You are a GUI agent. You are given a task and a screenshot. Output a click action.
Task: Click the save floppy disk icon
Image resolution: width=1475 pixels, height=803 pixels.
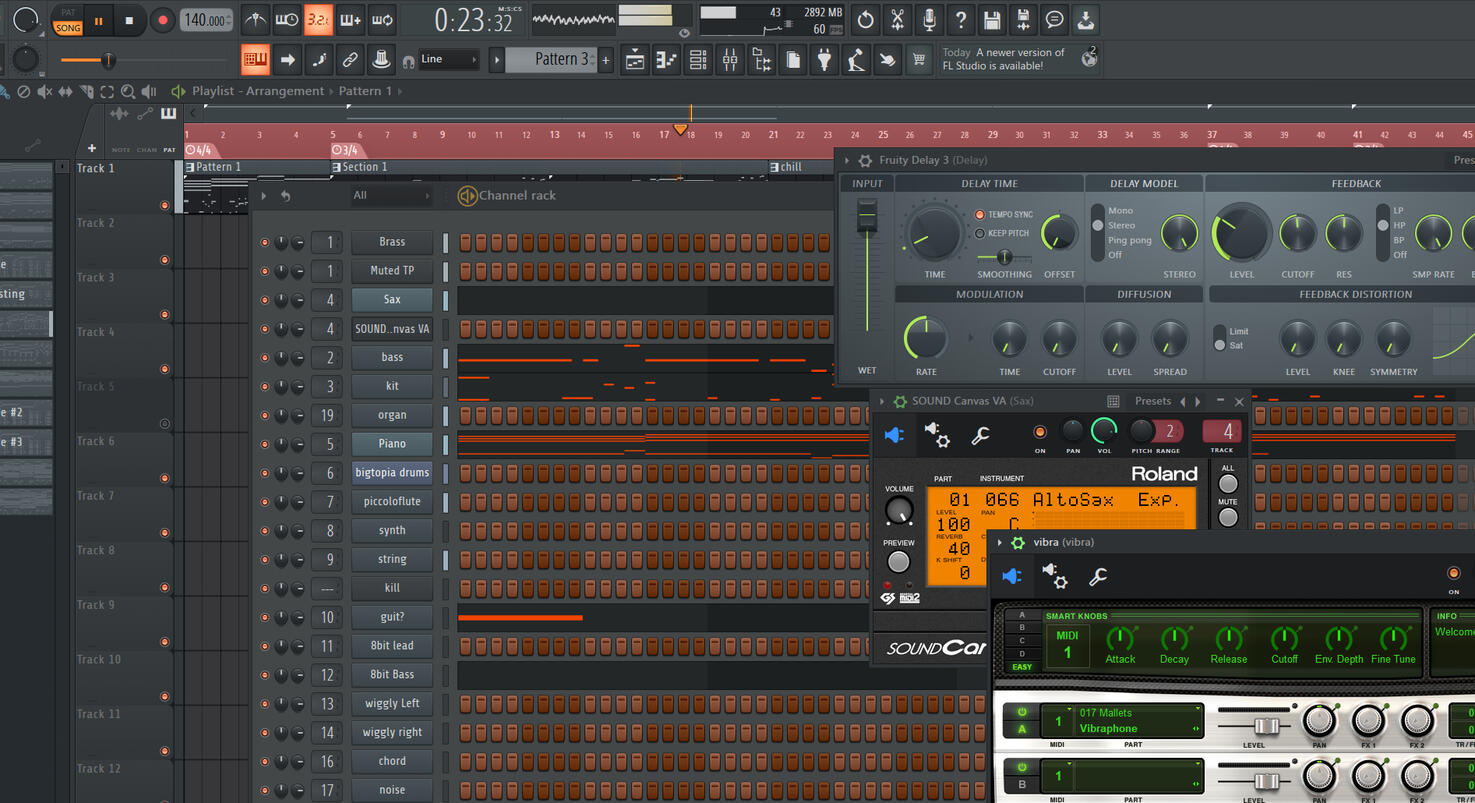pyautogui.click(x=991, y=19)
